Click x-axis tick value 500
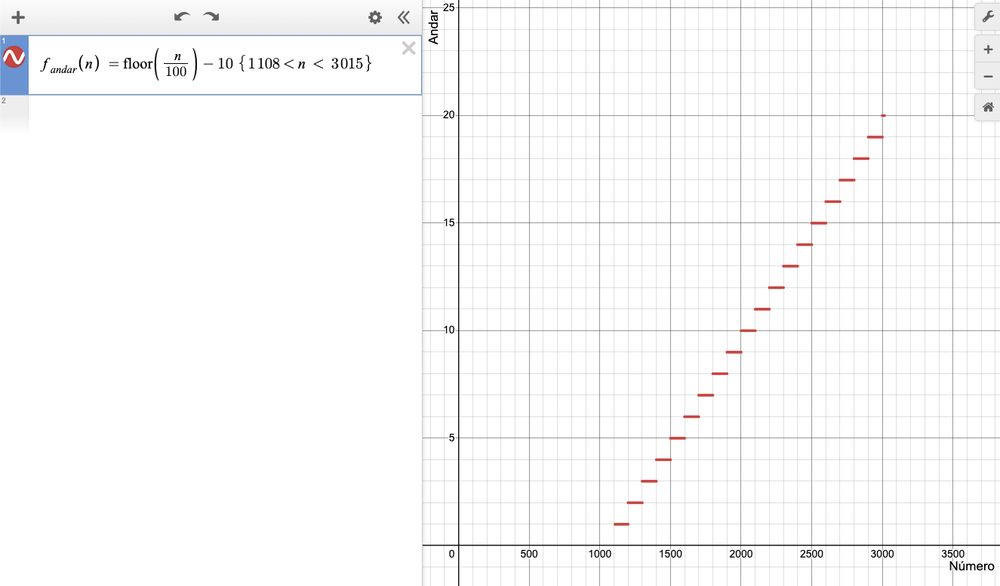1000x586 pixels. pos(529,554)
